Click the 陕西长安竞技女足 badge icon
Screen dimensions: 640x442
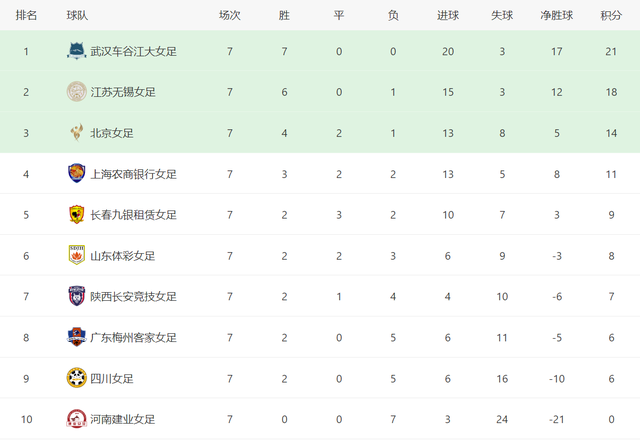click(76, 296)
